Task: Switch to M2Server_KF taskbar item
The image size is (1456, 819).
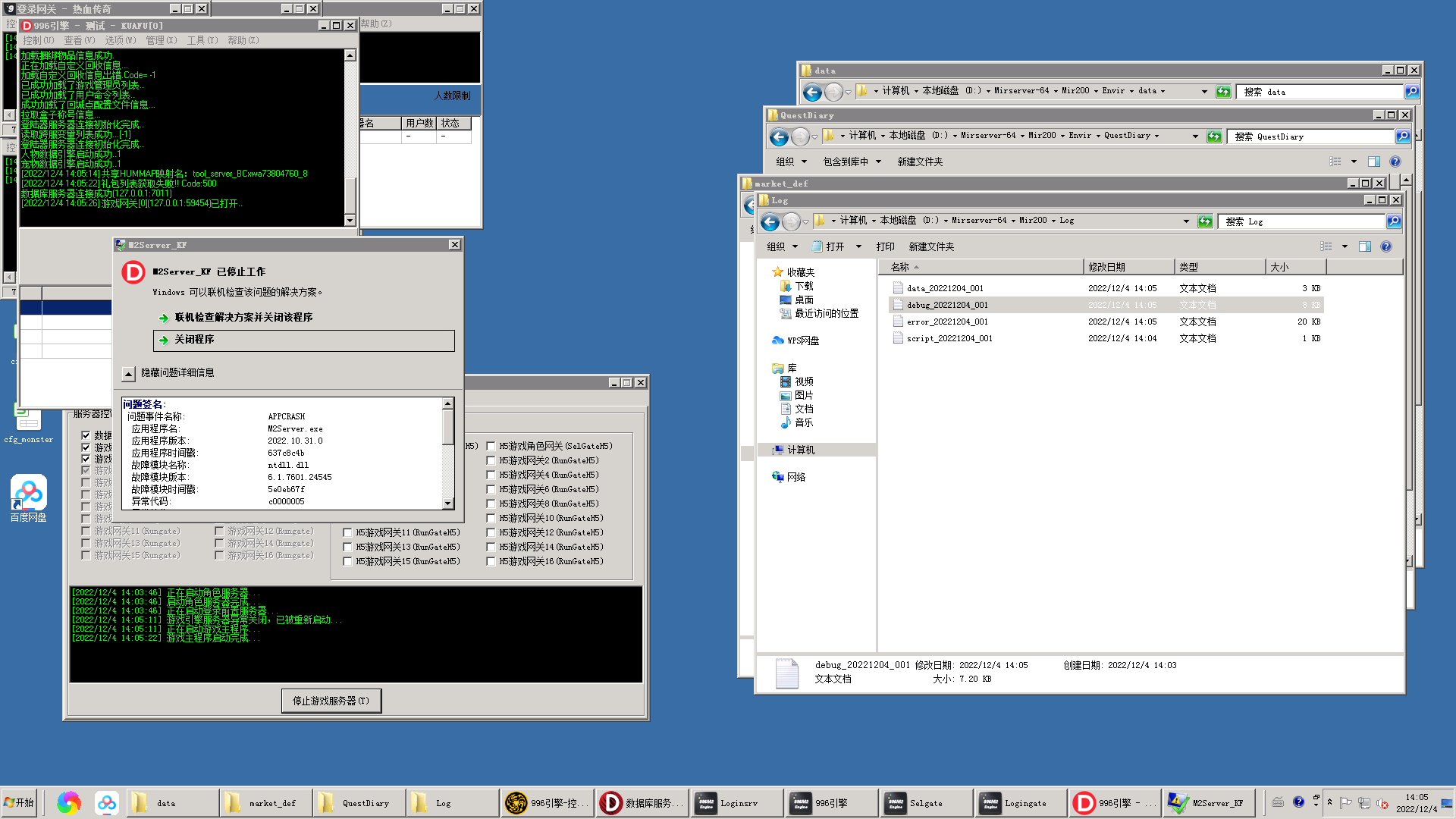Action: pyautogui.click(x=1210, y=802)
